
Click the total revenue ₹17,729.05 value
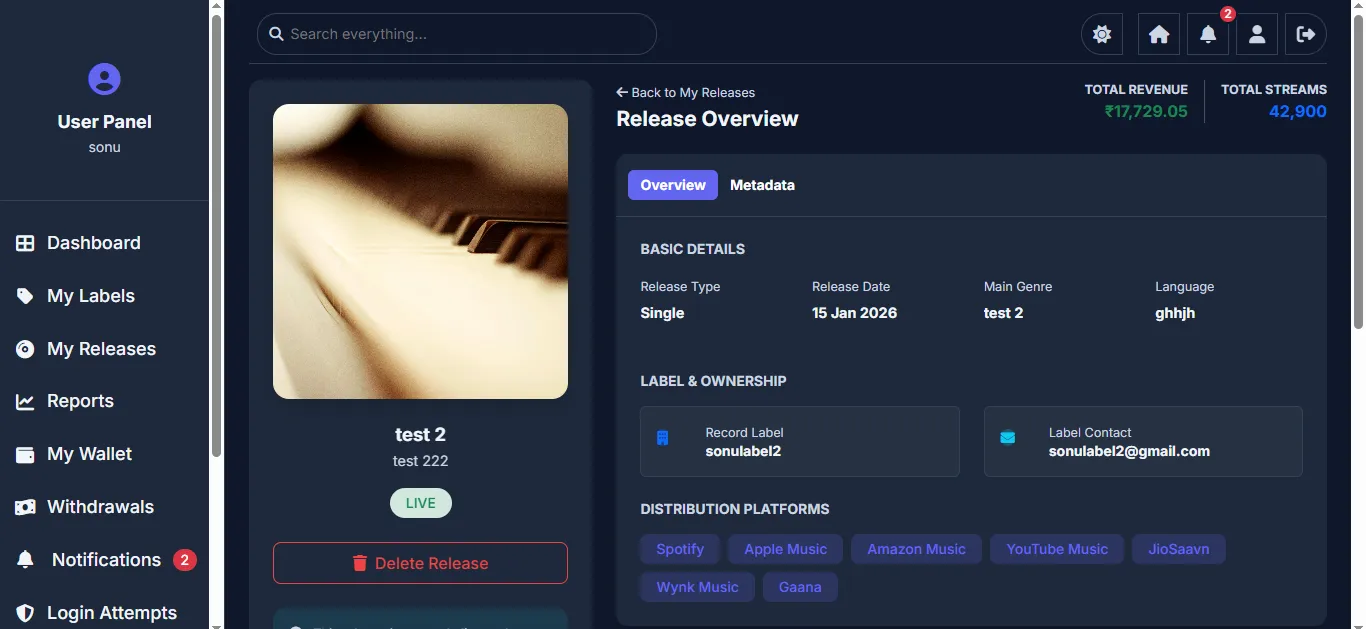1146,111
